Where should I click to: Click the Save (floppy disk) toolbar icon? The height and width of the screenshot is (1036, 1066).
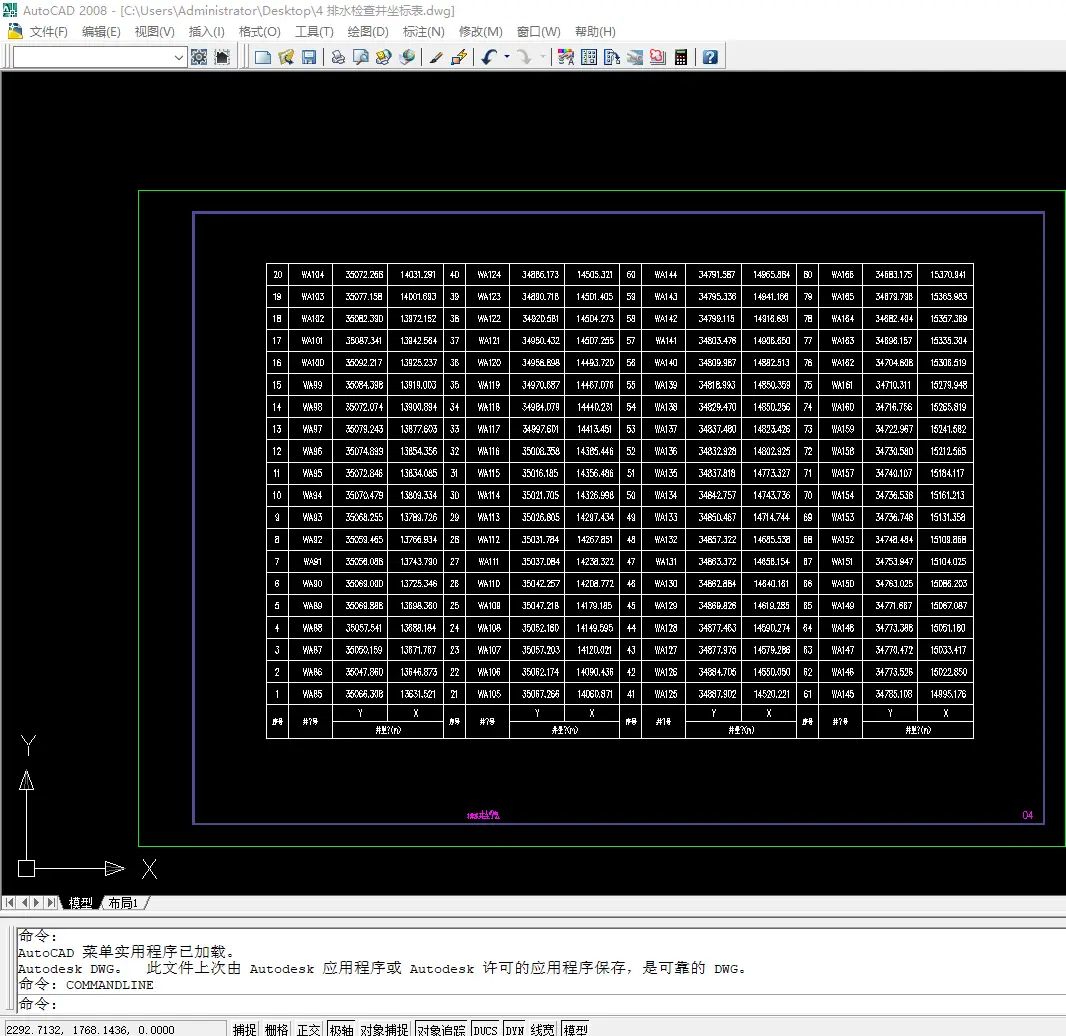tap(309, 57)
